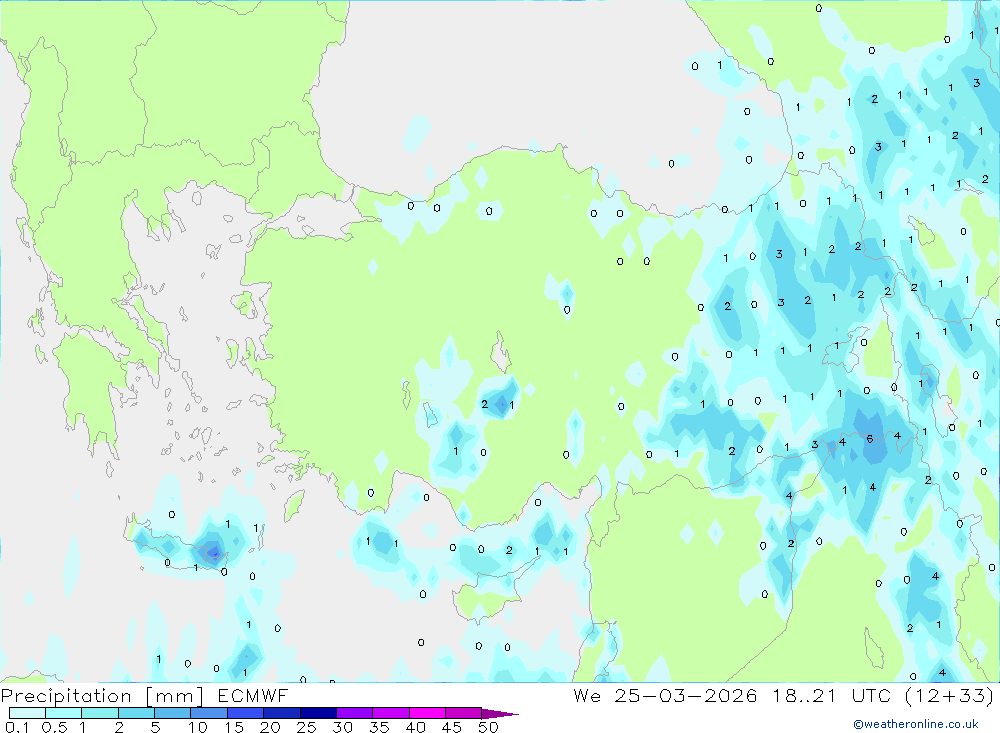Click the "35" legend scale label
This screenshot has height=733, width=1000.
pyautogui.click(x=379, y=727)
